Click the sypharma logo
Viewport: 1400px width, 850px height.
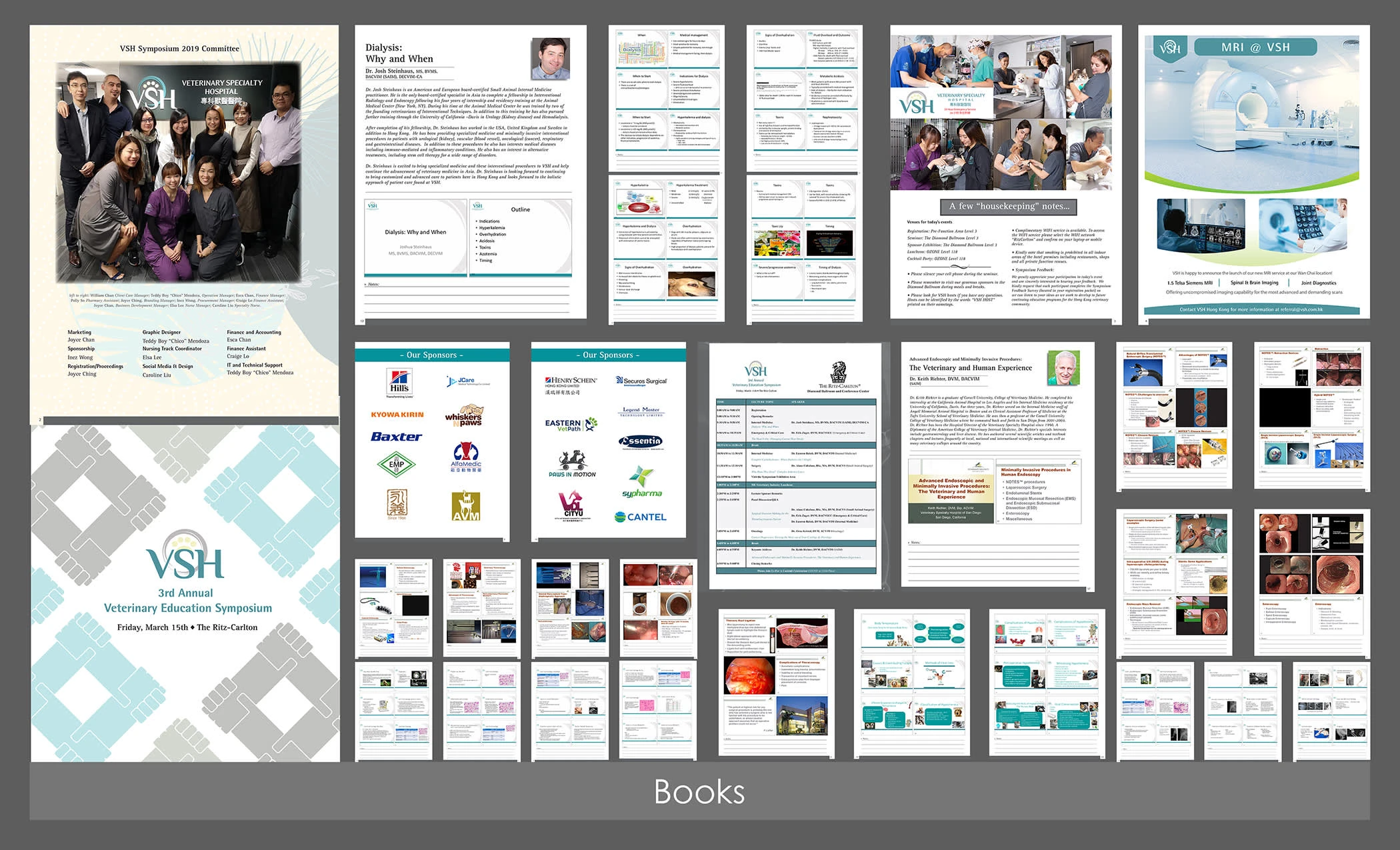point(641,483)
